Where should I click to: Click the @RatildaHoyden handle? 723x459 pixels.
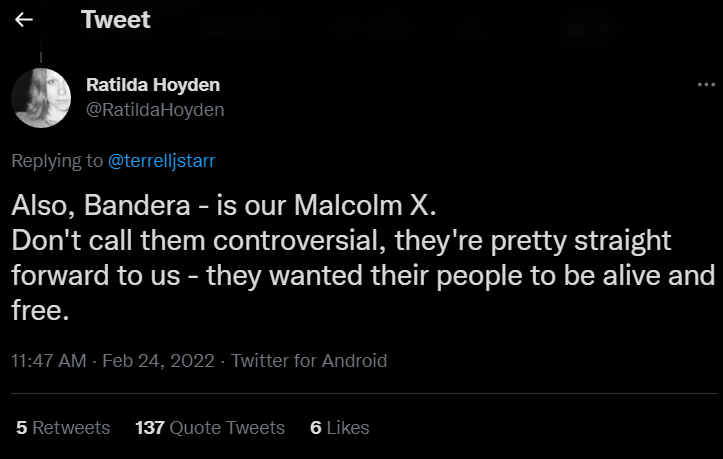coord(155,110)
